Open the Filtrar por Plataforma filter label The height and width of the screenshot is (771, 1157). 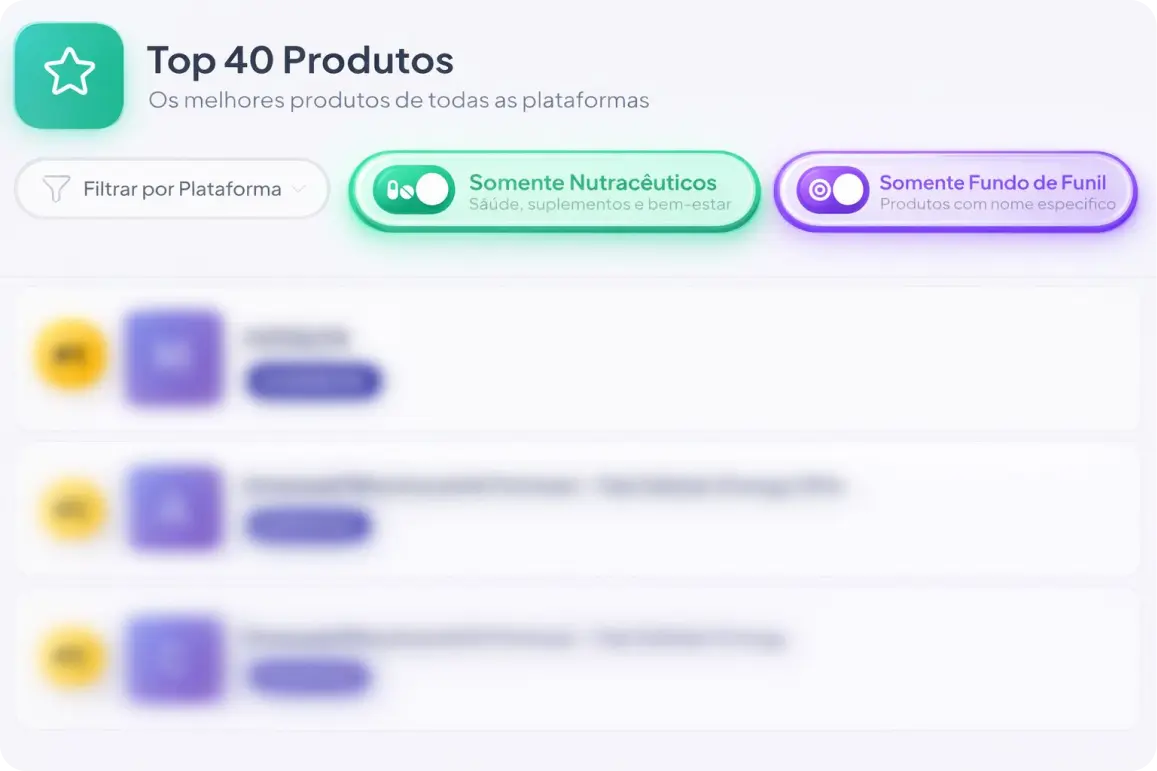click(x=182, y=189)
